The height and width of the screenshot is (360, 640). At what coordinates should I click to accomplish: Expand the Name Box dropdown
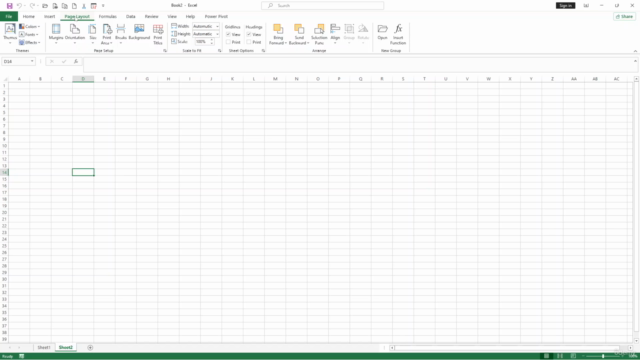point(32,61)
